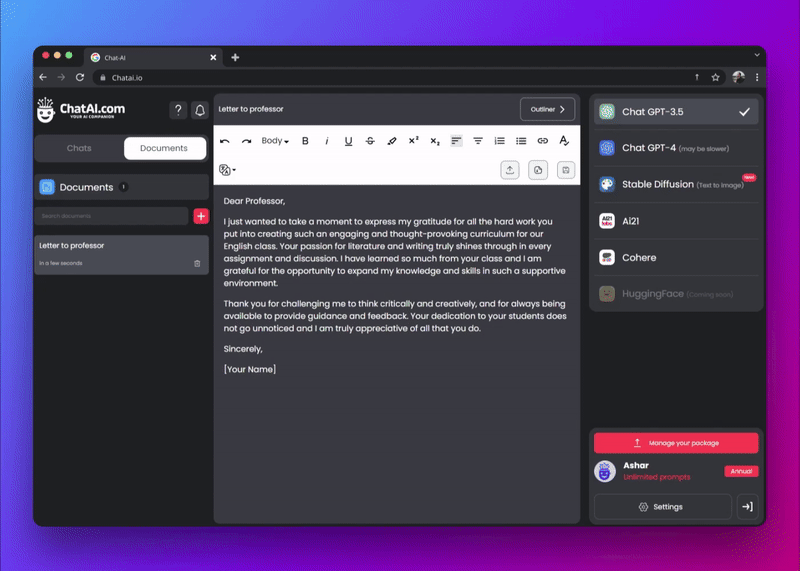
Task: Click the copy document icon
Action: [538, 170]
